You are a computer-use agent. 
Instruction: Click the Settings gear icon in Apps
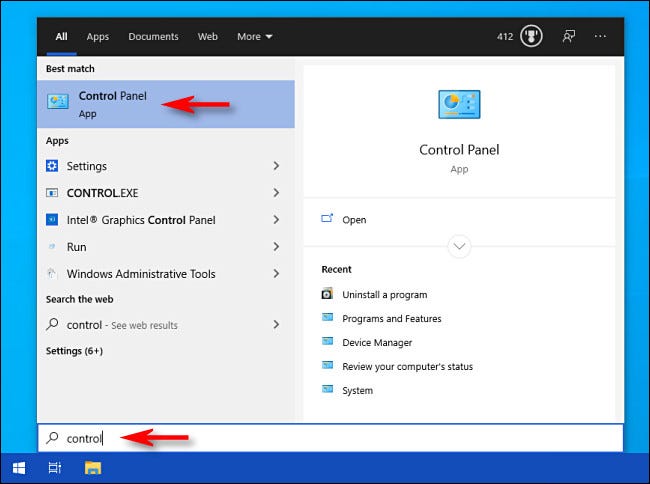click(x=54, y=166)
